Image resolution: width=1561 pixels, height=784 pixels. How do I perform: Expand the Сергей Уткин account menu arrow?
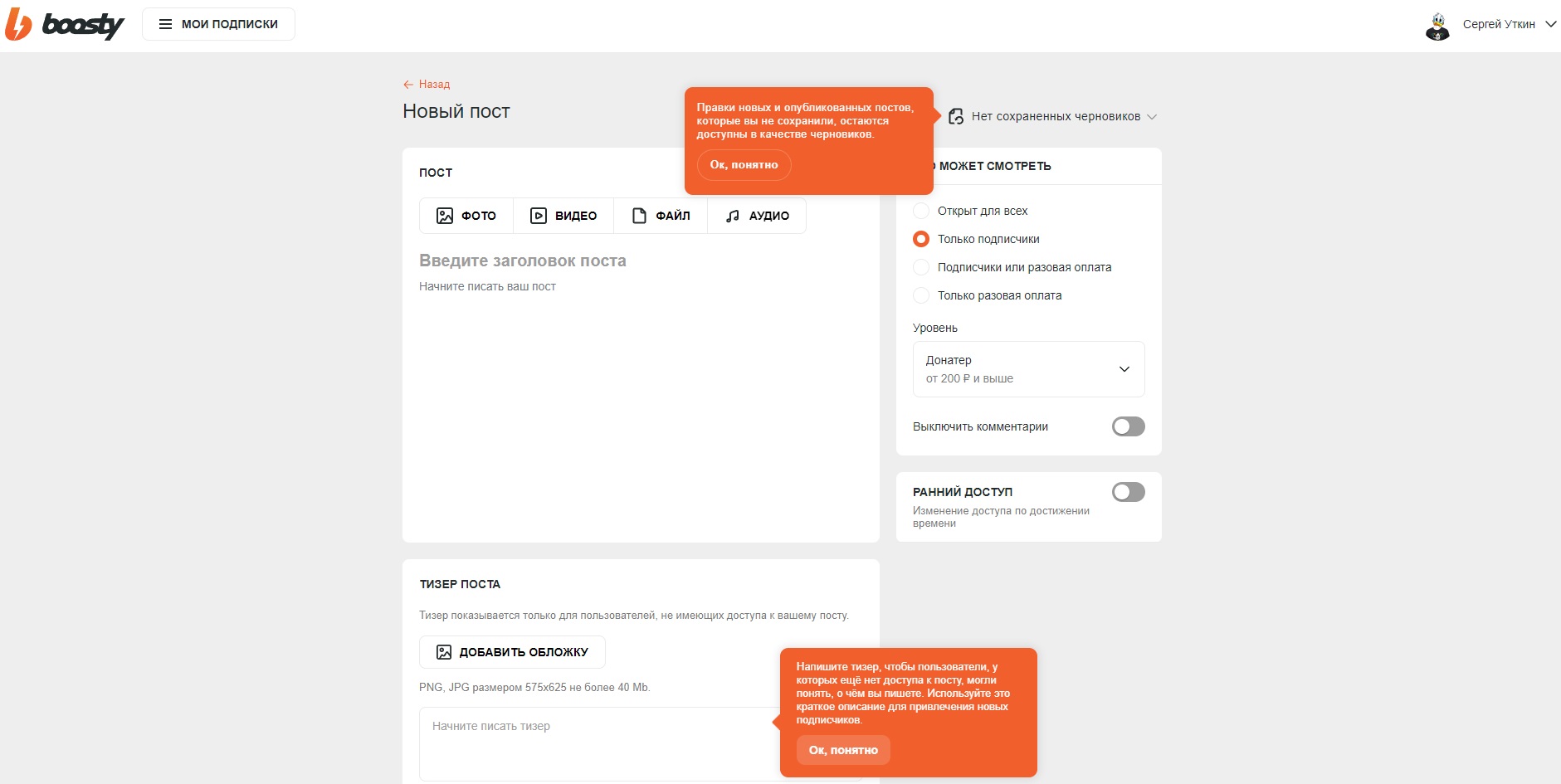click(1550, 24)
